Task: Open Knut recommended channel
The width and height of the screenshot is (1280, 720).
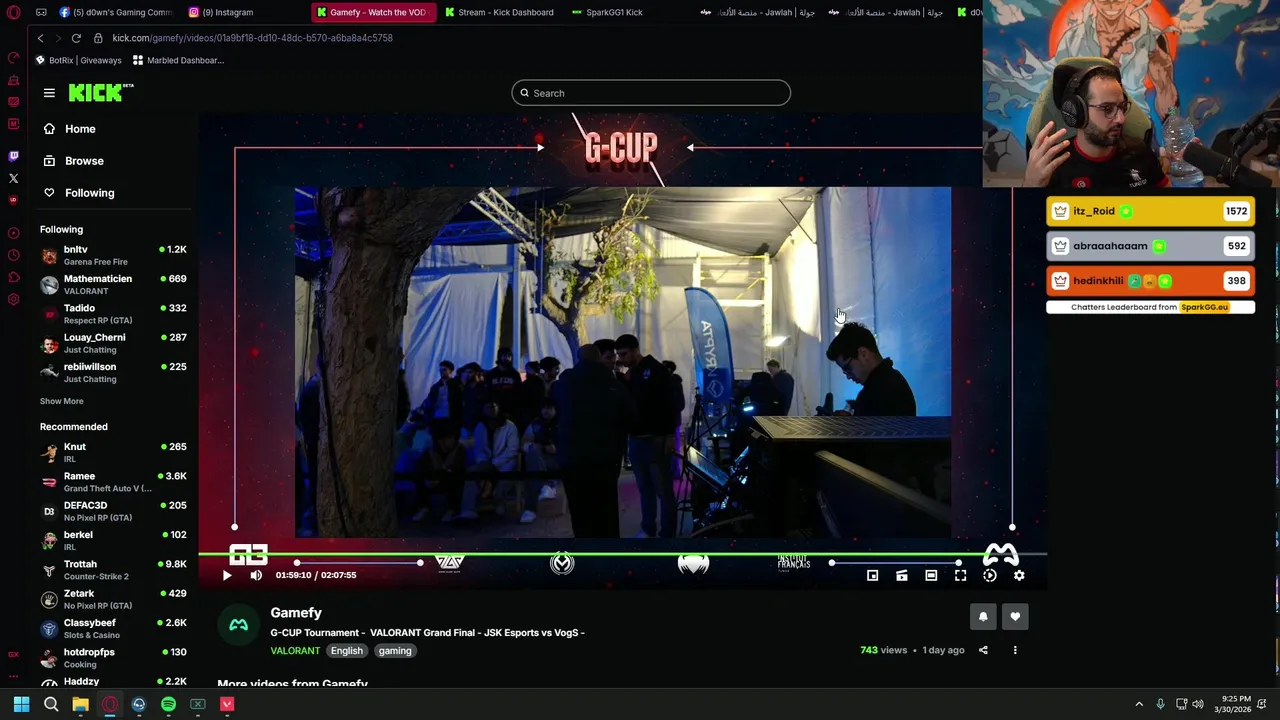Action: pos(113,452)
